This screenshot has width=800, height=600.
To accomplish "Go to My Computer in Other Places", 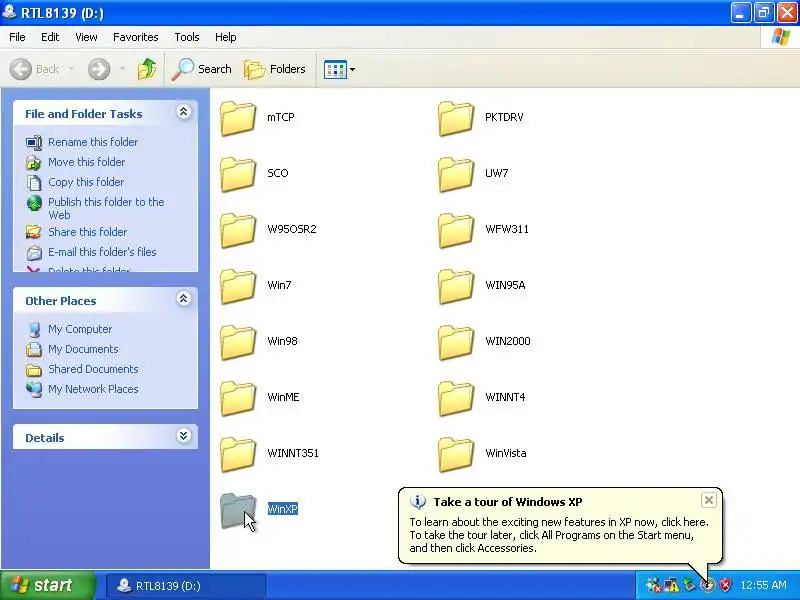I will (x=80, y=330).
